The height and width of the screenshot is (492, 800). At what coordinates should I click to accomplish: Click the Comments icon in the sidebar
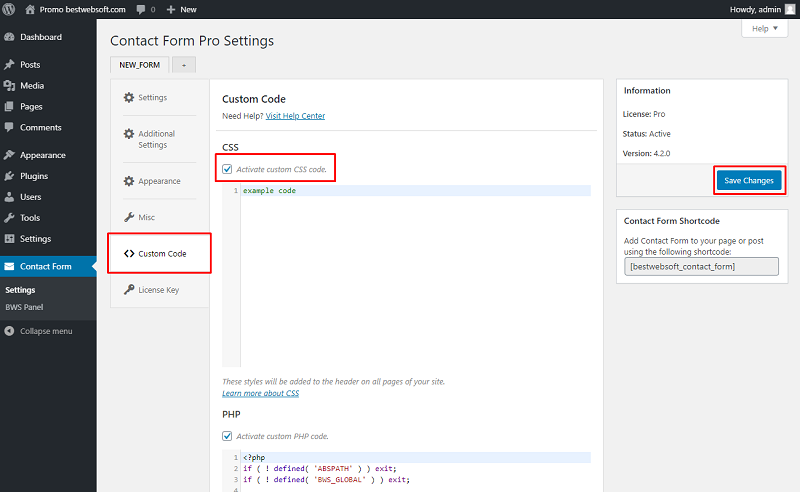click(9, 127)
